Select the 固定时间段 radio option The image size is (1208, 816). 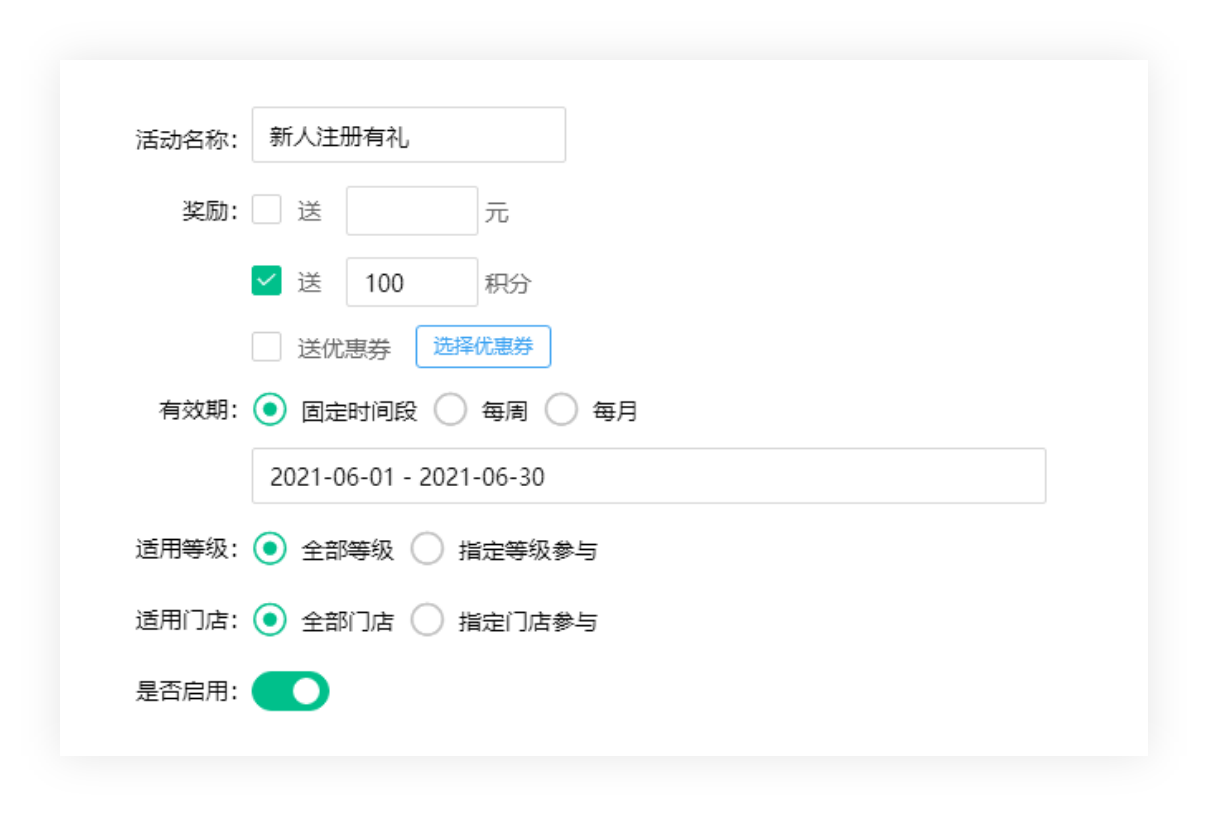pyautogui.click(x=269, y=410)
